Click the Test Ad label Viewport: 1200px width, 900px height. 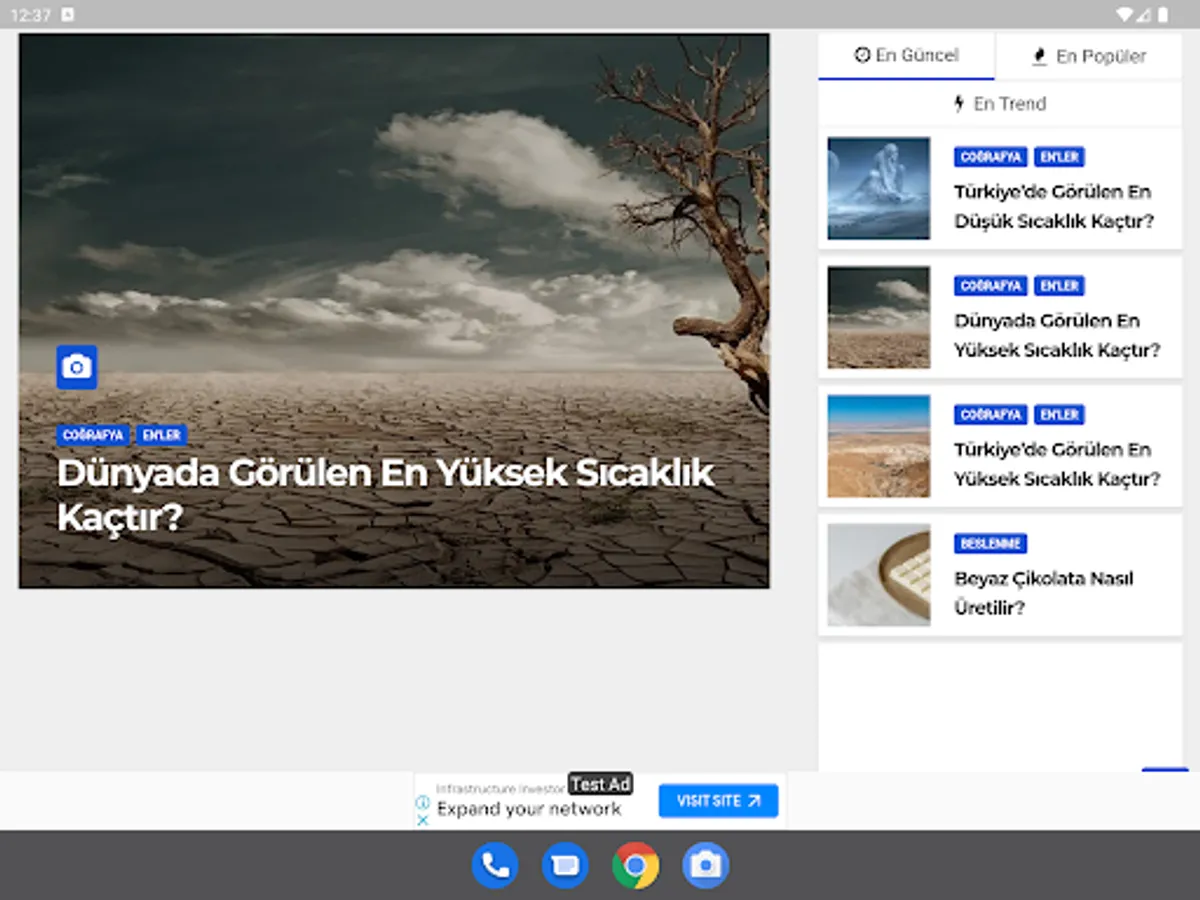pyautogui.click(x=600, y=784)
